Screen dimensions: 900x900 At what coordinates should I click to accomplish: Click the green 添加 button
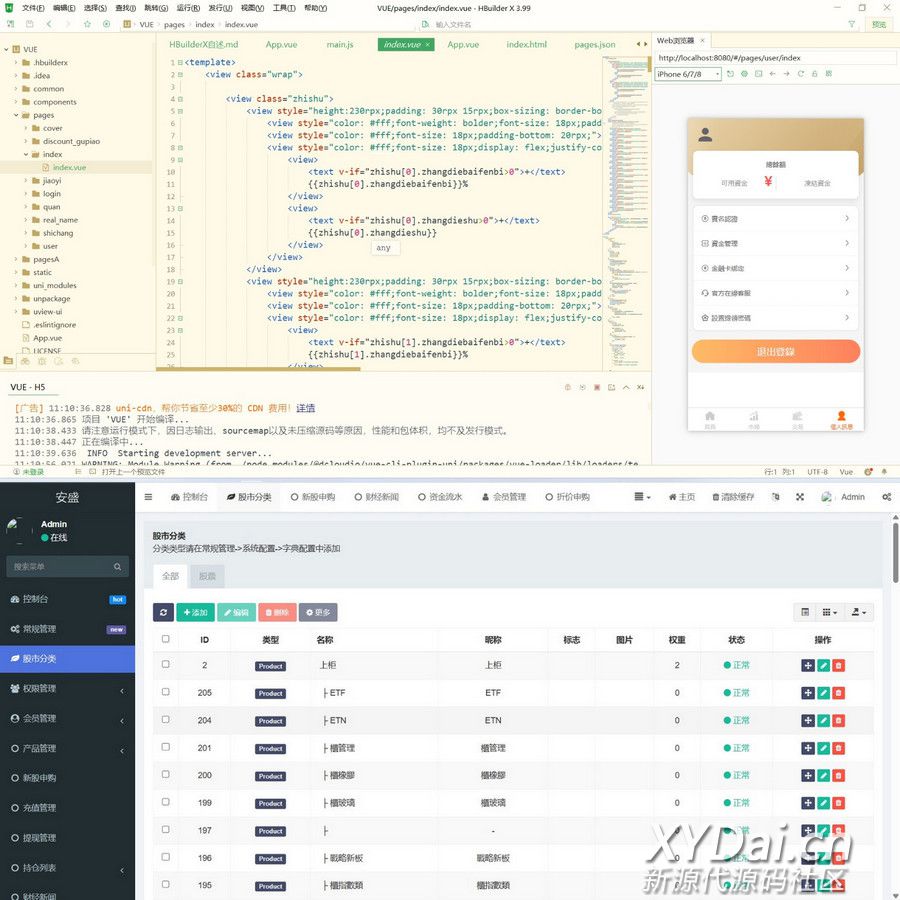coord(195,612)
